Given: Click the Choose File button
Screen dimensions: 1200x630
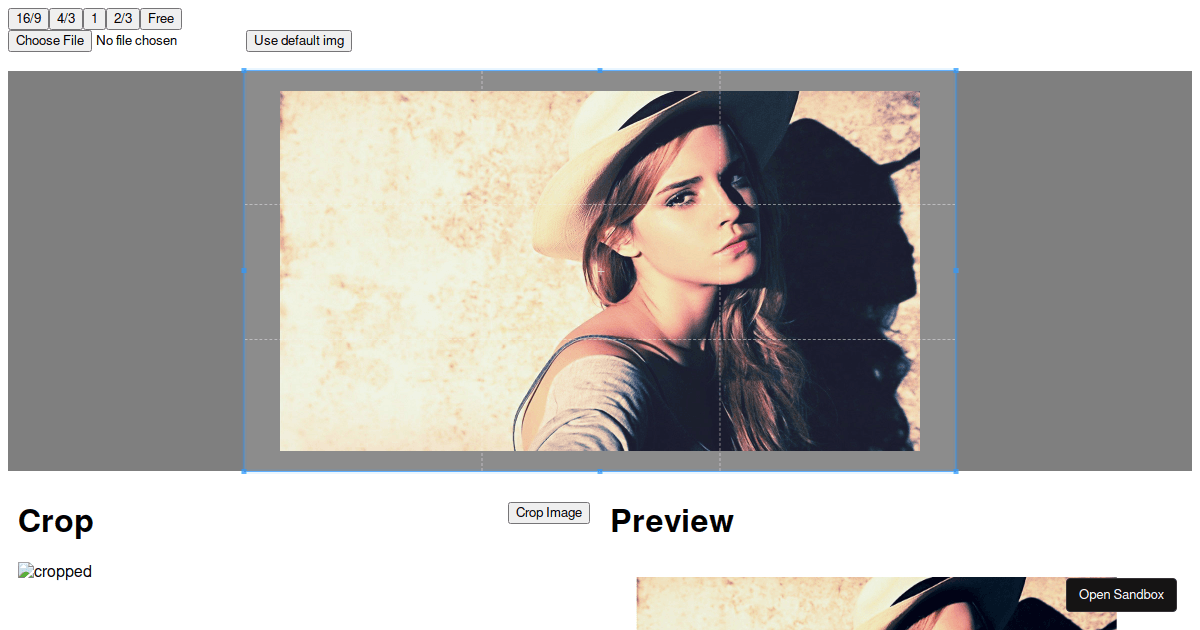Looking at the screenshot, I should (50, 41).
